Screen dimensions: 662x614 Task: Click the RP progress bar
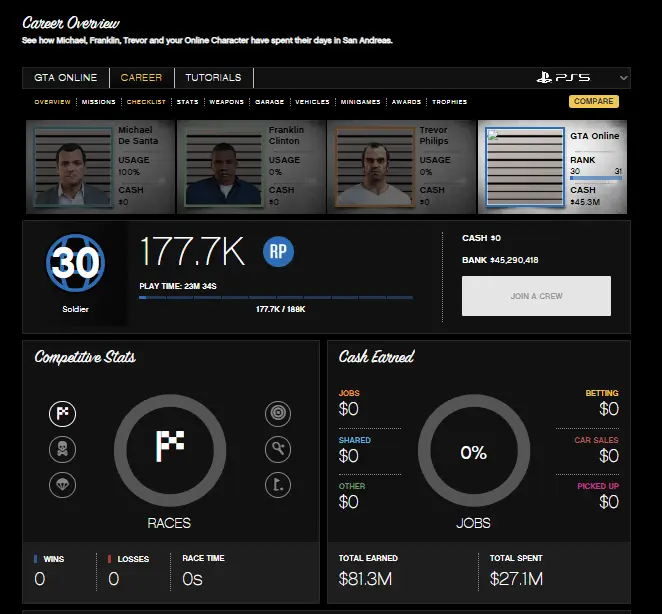(x=276, y=298)
